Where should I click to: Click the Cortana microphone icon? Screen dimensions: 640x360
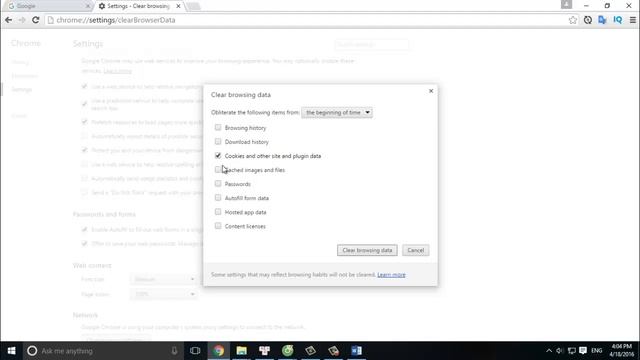click(174, 351)
